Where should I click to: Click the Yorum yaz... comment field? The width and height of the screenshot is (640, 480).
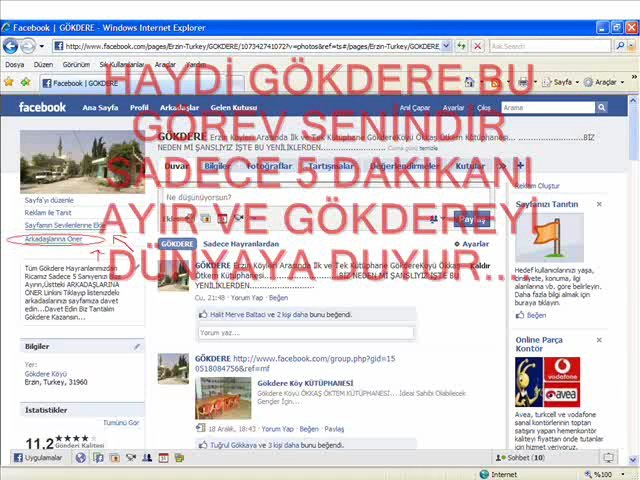pyautogui.click(x=306, y=333)
